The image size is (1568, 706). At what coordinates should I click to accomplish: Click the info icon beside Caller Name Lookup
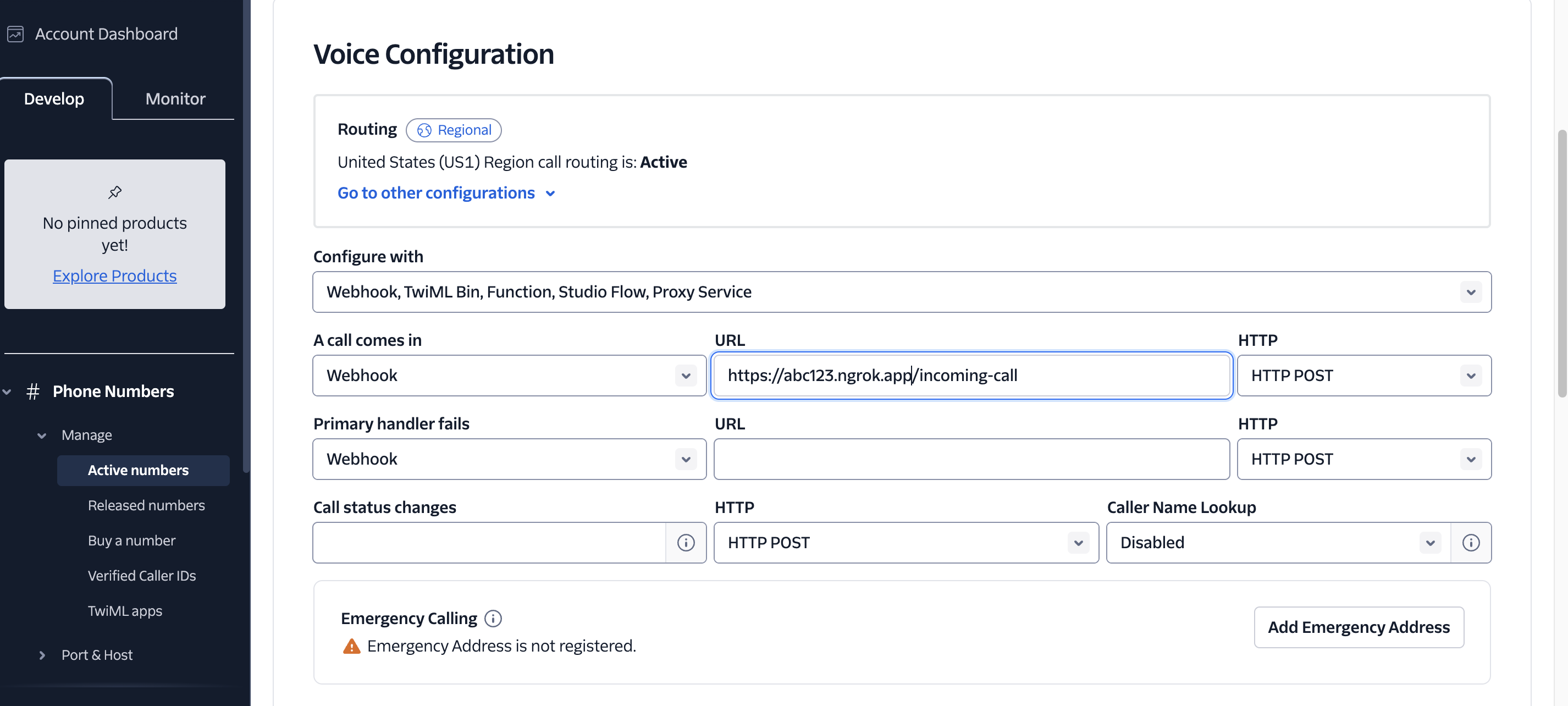1471,542
